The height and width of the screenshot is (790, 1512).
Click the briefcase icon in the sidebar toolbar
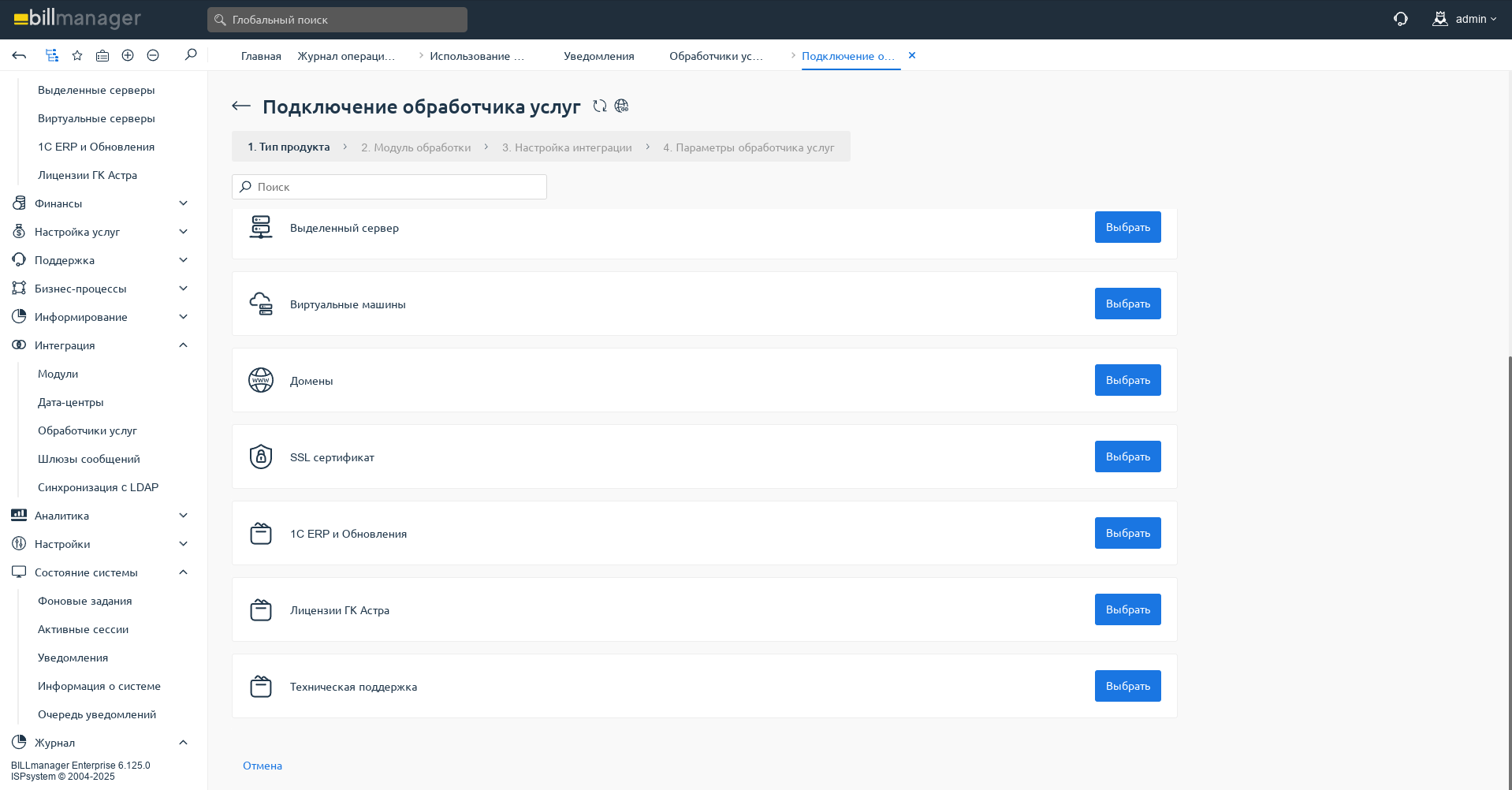coord(102,55)
